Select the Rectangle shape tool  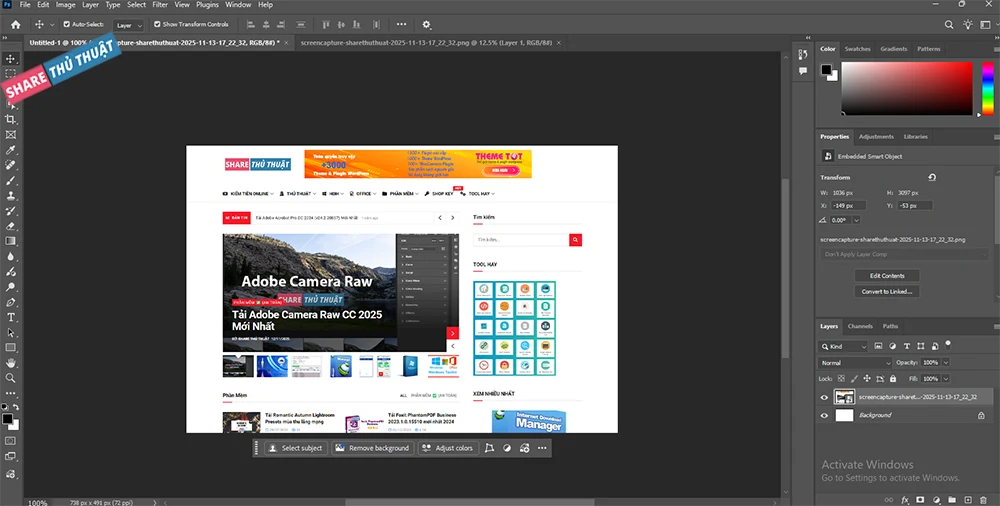[10, 348]
